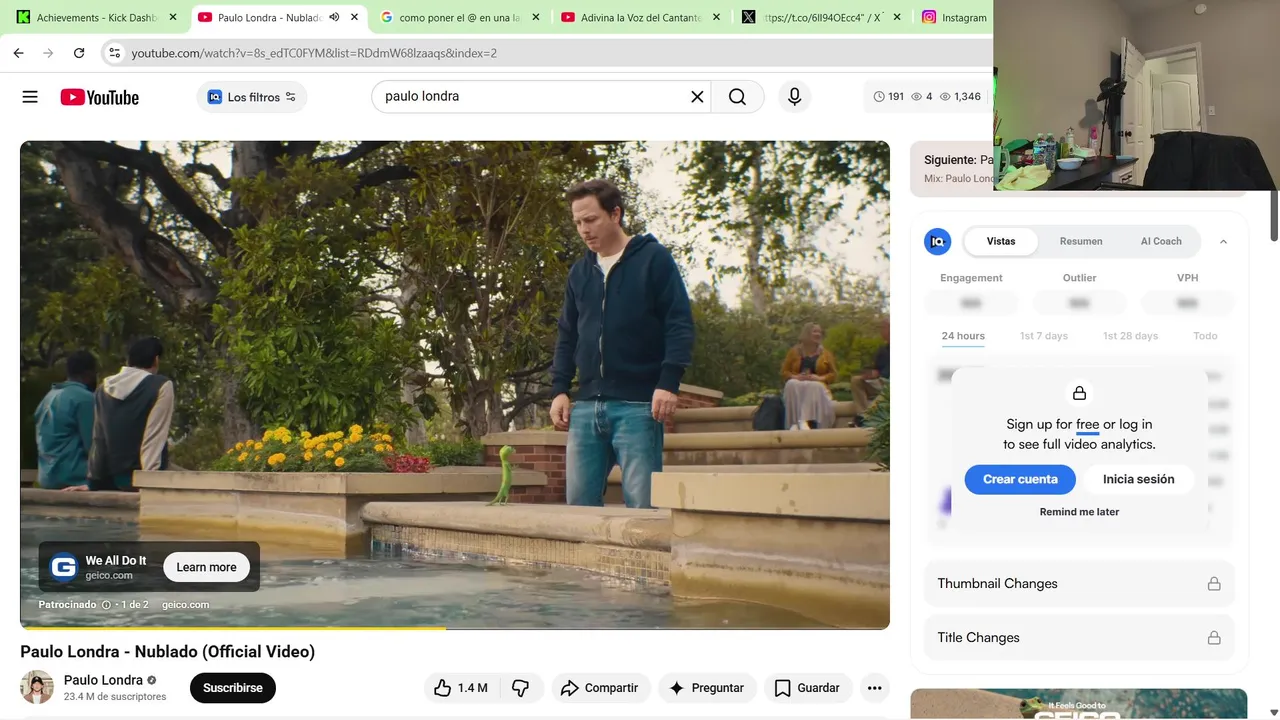Click Learn more on Geico ad
Viewport: 1280px width, 720px height.
pos(206,567)
